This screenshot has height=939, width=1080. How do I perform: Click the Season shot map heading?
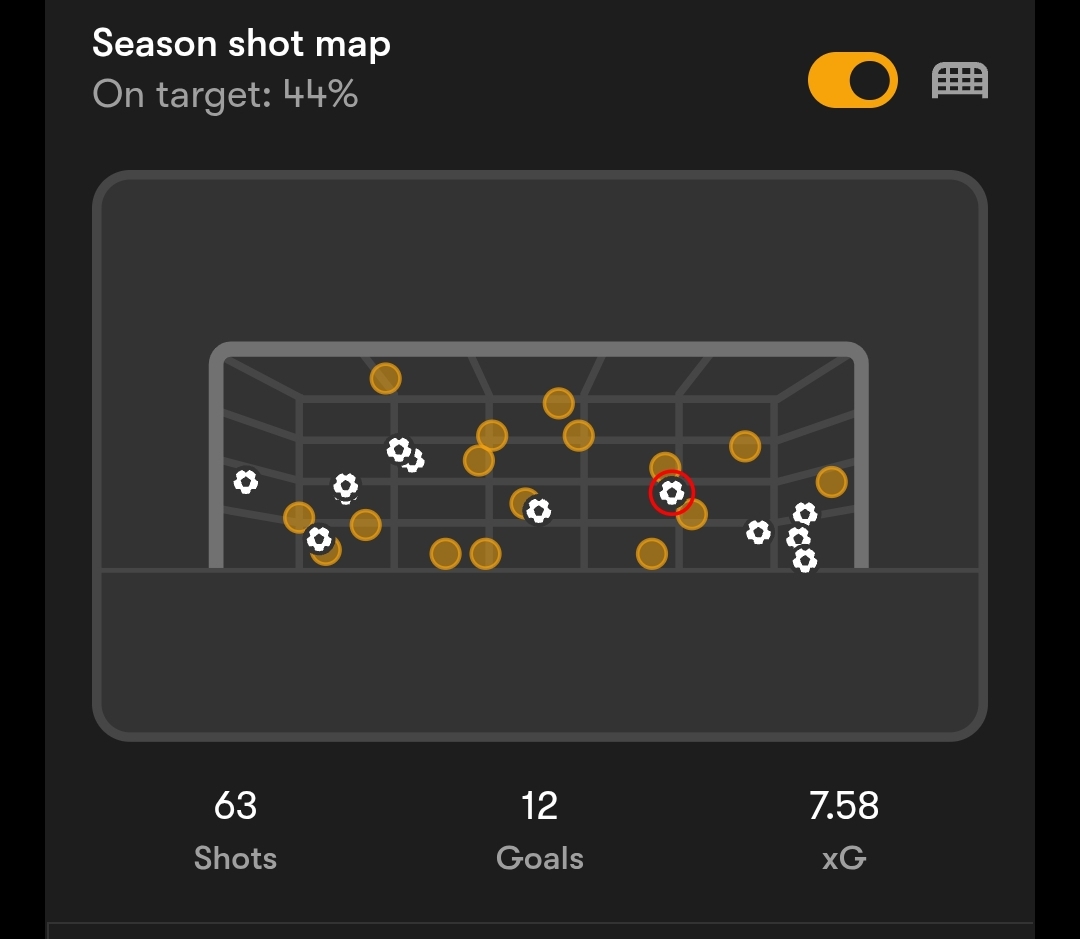[x=242, y=43]
